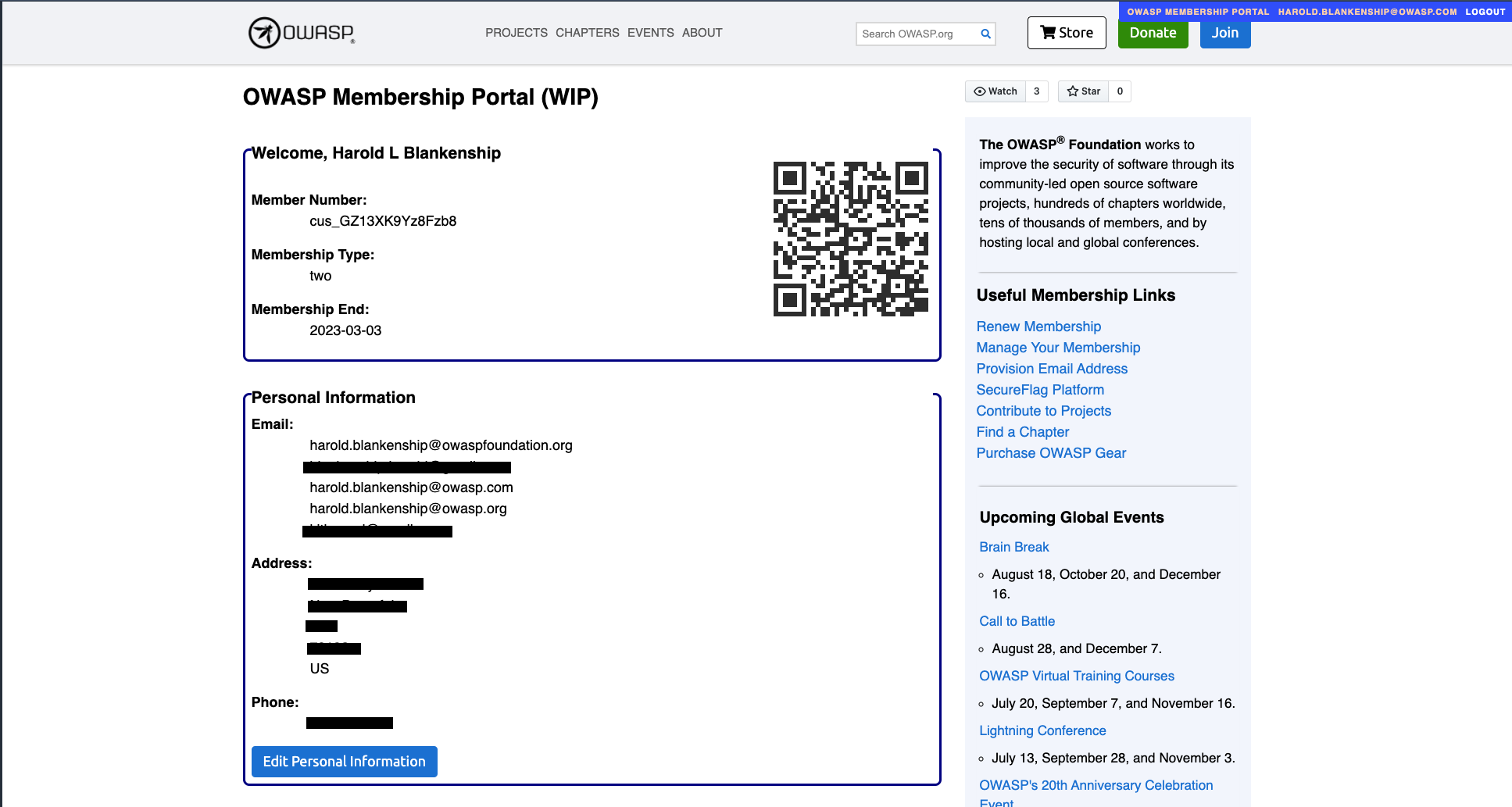Screen dimensions: 1512x807
Task: Select harold.blankenship@owaspfoundation.org email
Action: click(441, 445)
